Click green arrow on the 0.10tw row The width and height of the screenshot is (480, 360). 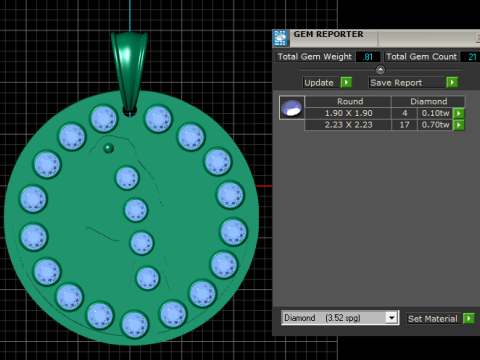point(459,113)
